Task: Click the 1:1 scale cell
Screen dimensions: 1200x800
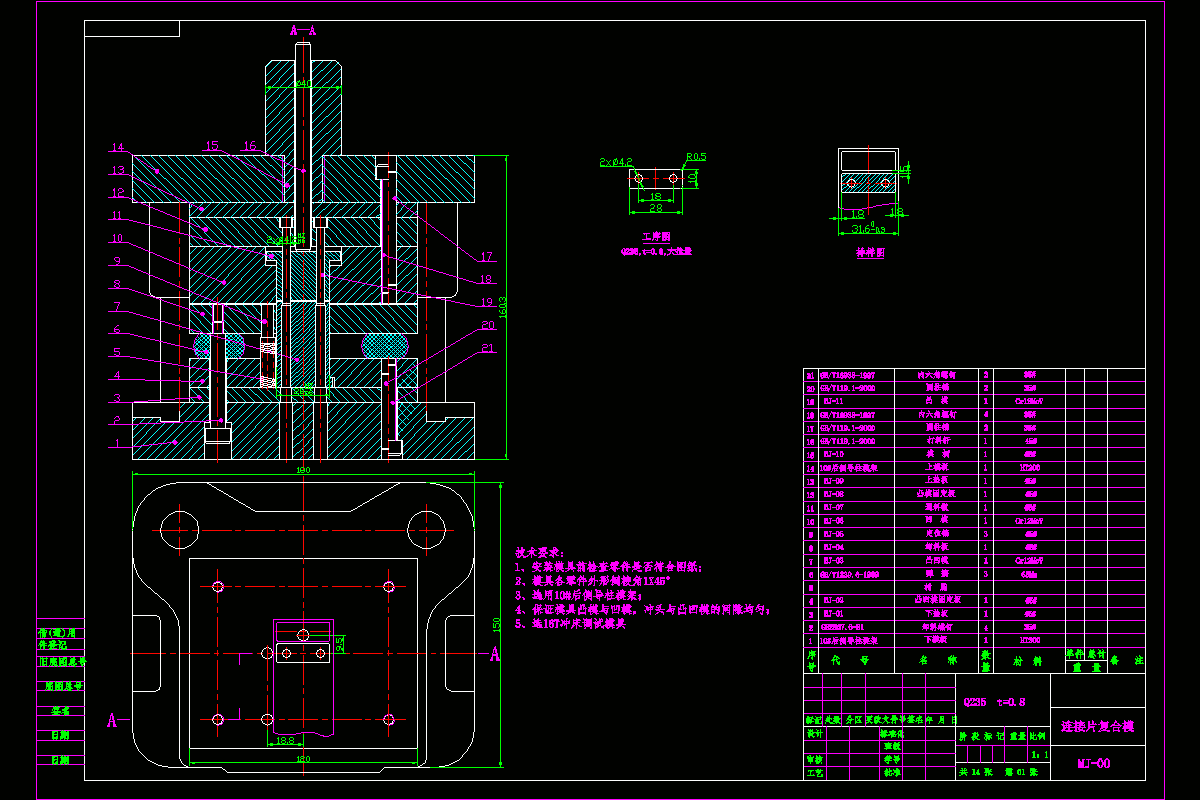Action: pos(1040,755)
